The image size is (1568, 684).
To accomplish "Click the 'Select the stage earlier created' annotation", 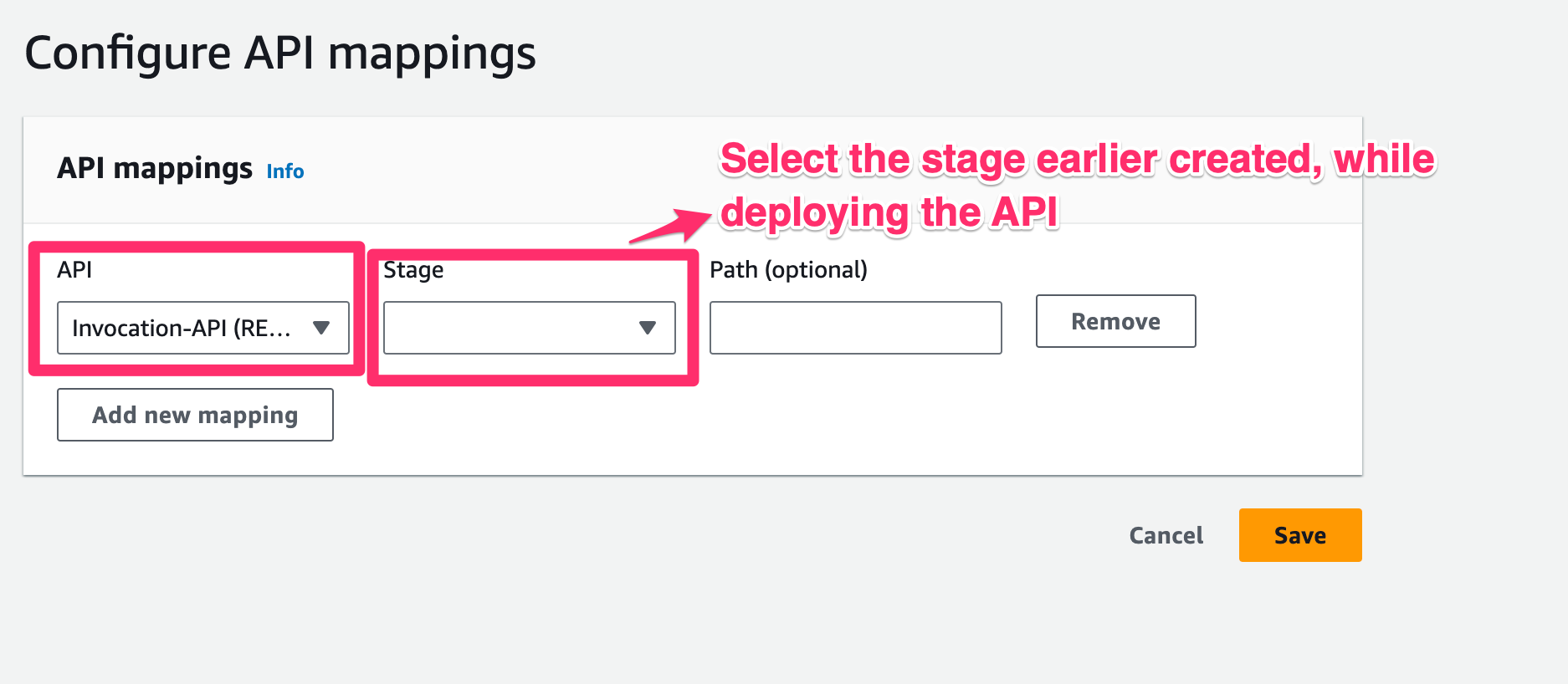I will pyautogui.click(x=1077, y=159).
